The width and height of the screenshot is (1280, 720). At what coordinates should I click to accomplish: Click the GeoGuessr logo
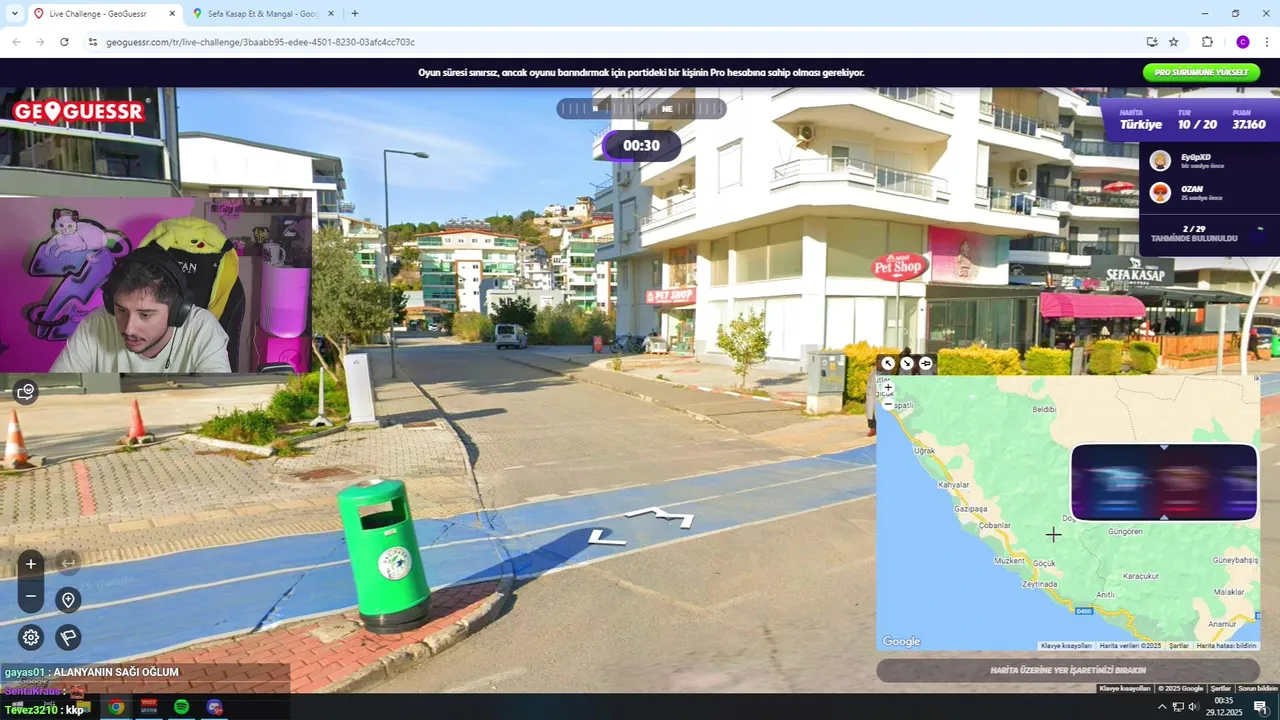80,111
